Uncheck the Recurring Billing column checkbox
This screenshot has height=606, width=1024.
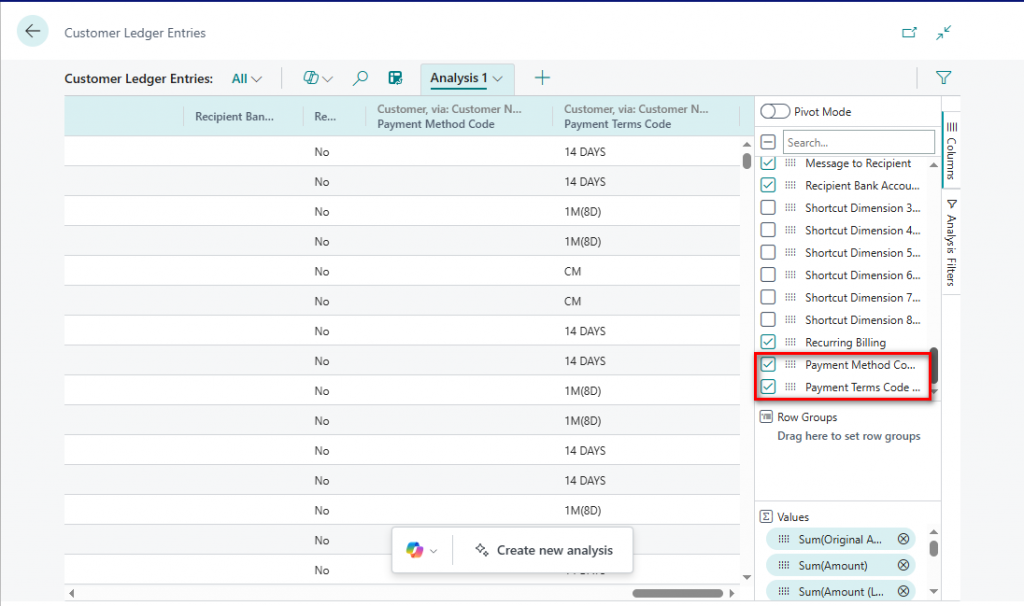pos(768,343)
